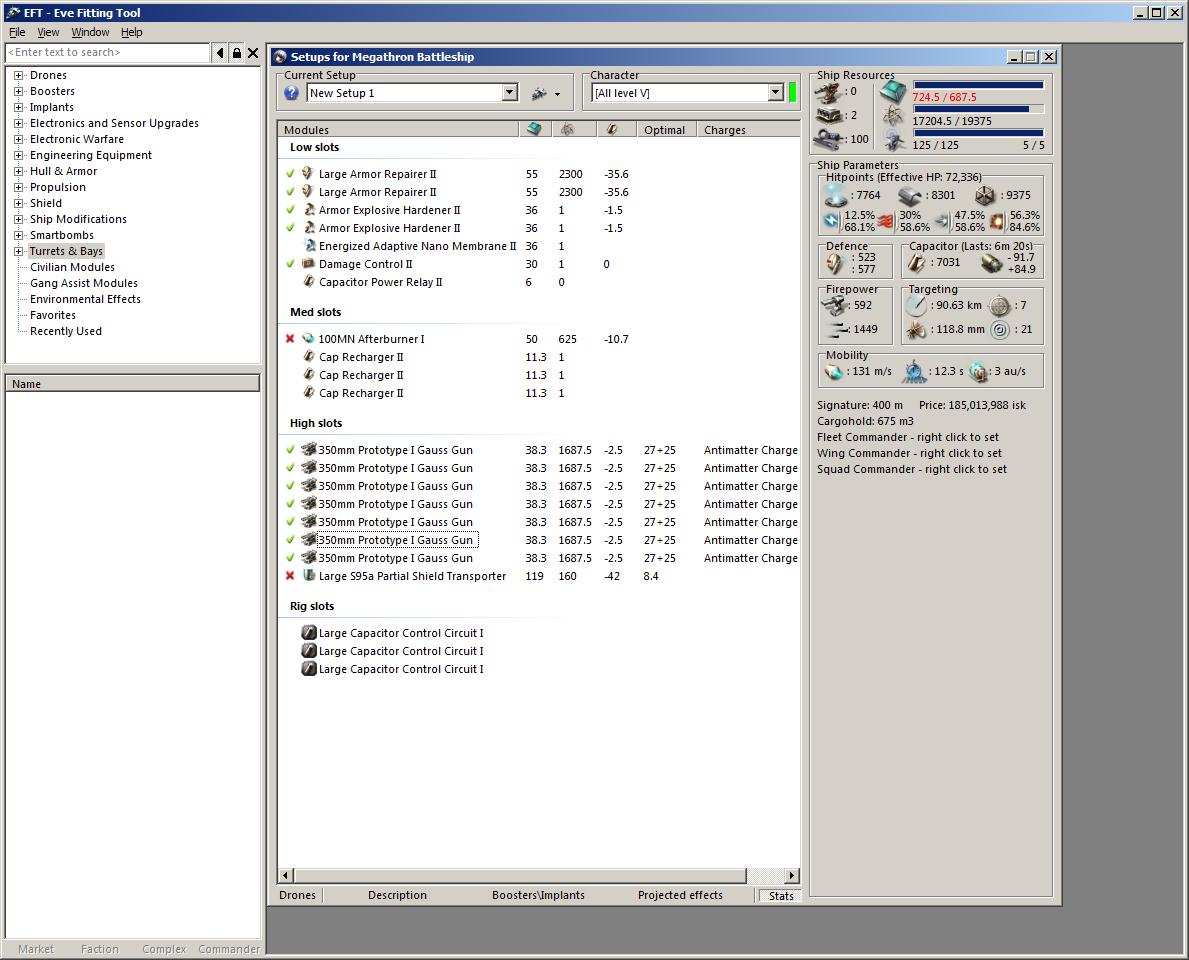Viewport: 1189px width, 960px height.
Task: Click the blue help icon beside setup name
Action: point(291,93)
